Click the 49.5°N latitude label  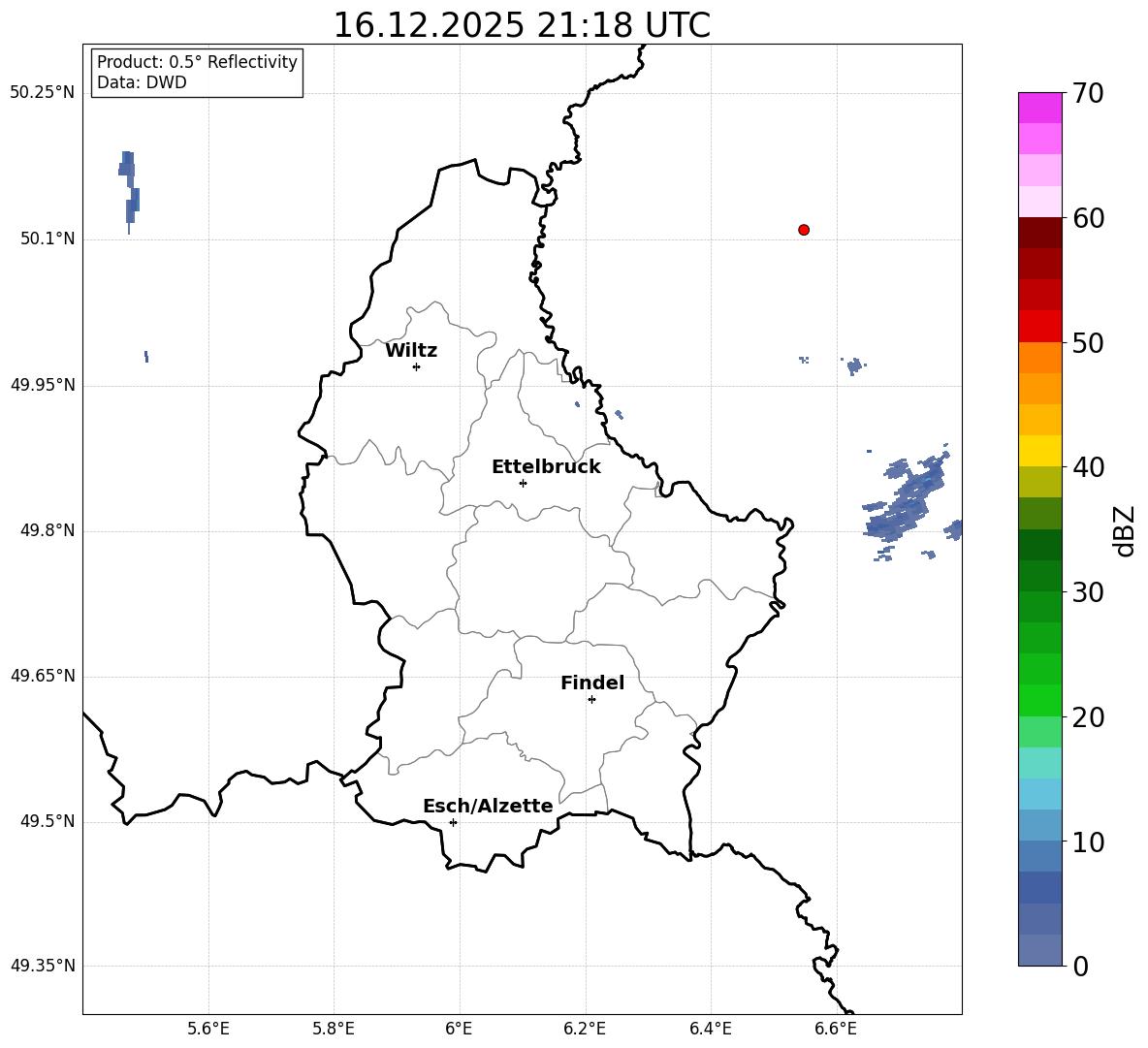click(x=48, y=821)
